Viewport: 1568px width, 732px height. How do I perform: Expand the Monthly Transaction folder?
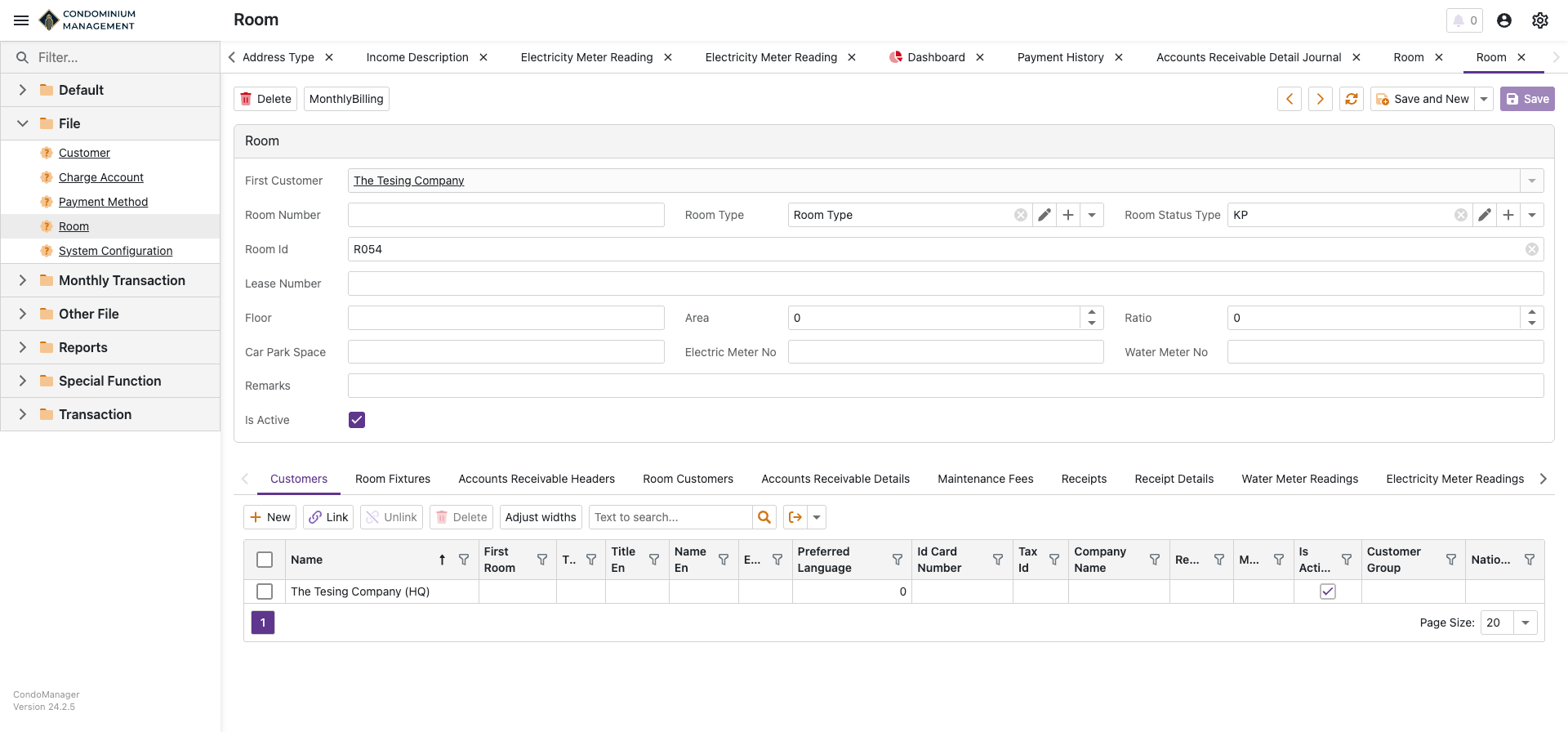point(23,280)
